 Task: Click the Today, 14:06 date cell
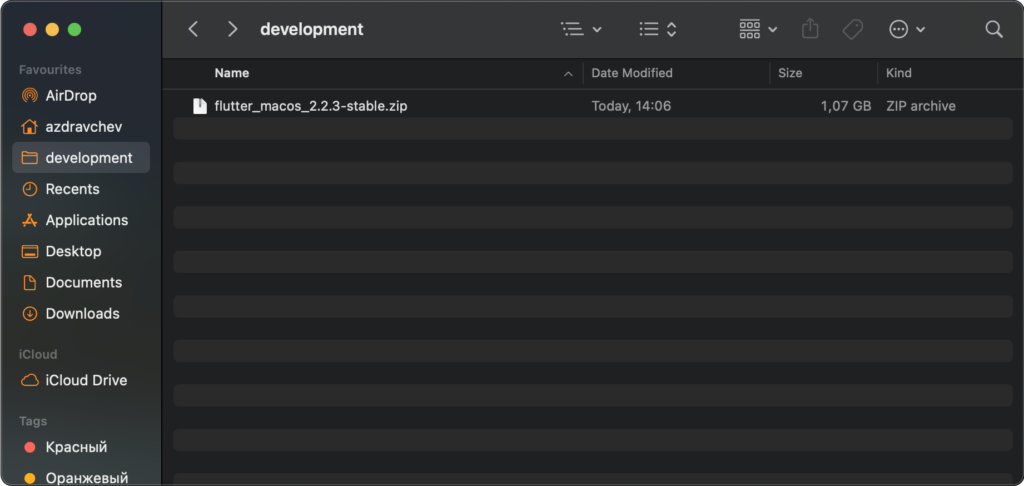(631, 106)
